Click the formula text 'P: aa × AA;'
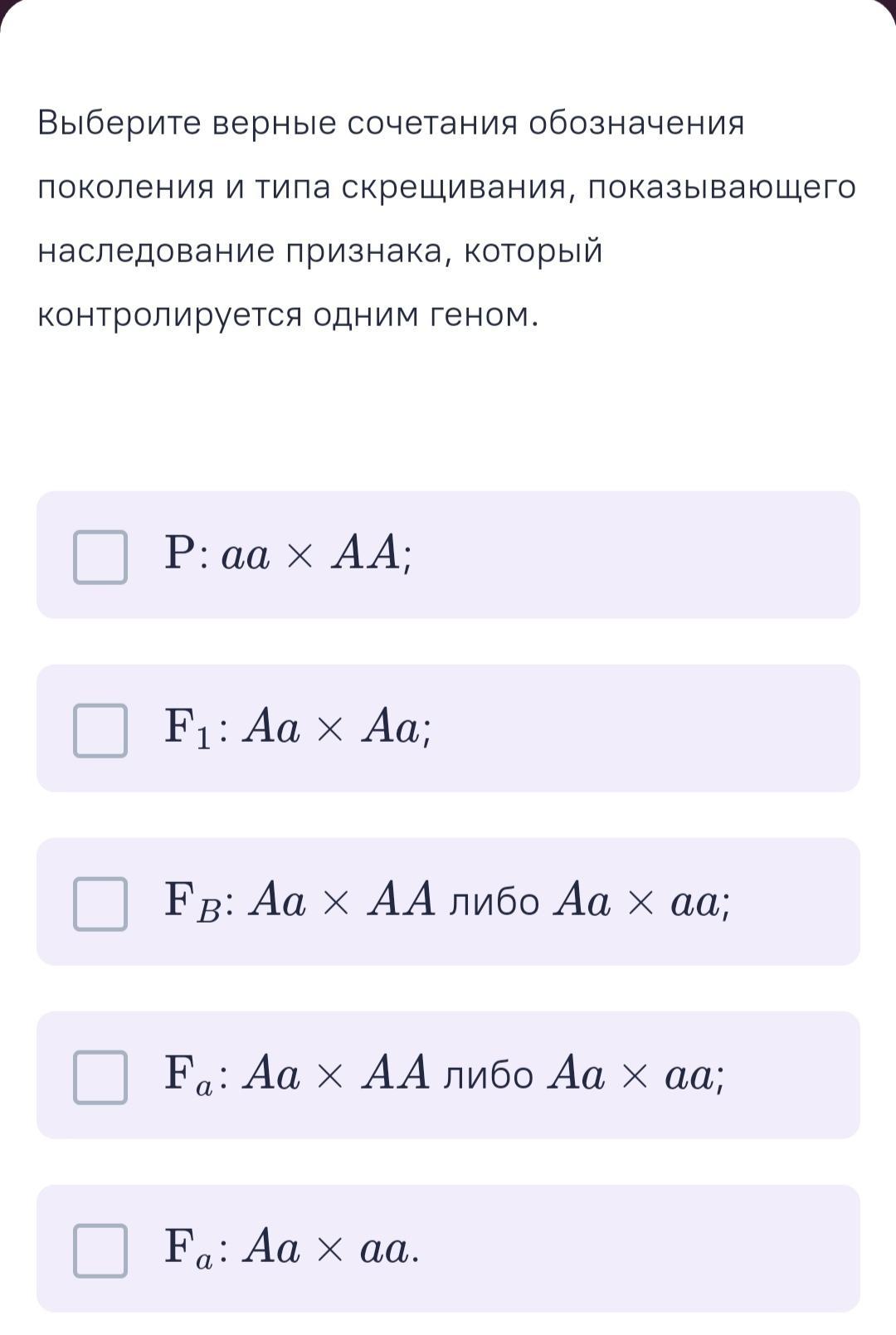896x1335 pixels. [x=288, y=553]
